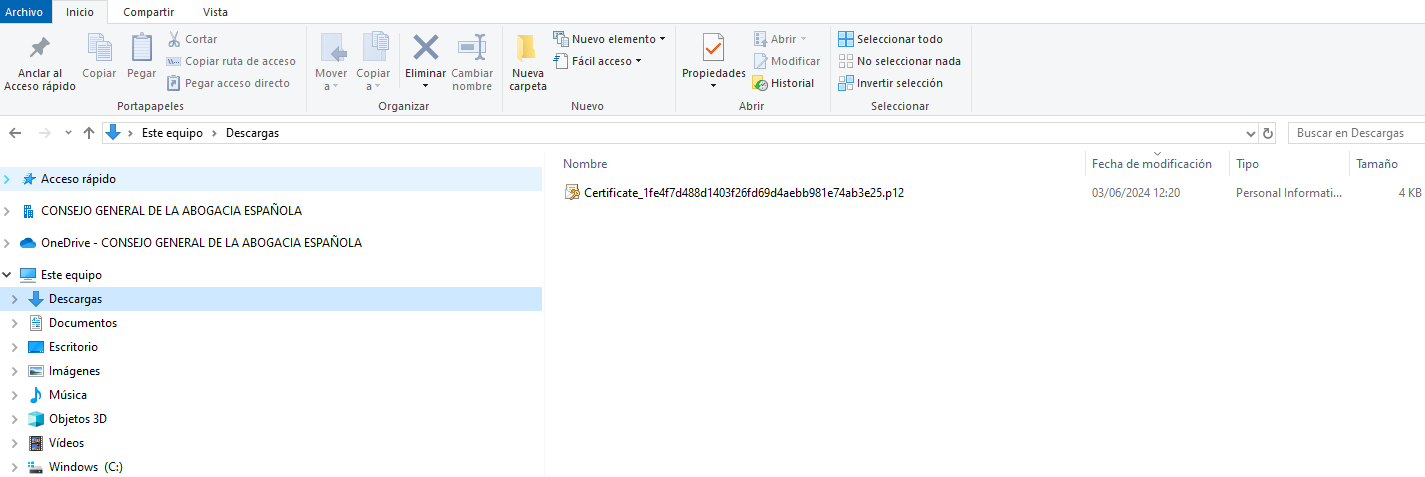Screen dimensions: 1425x477
Task: Select Windows (C:) drive in navigation pane
Action: 85,467
